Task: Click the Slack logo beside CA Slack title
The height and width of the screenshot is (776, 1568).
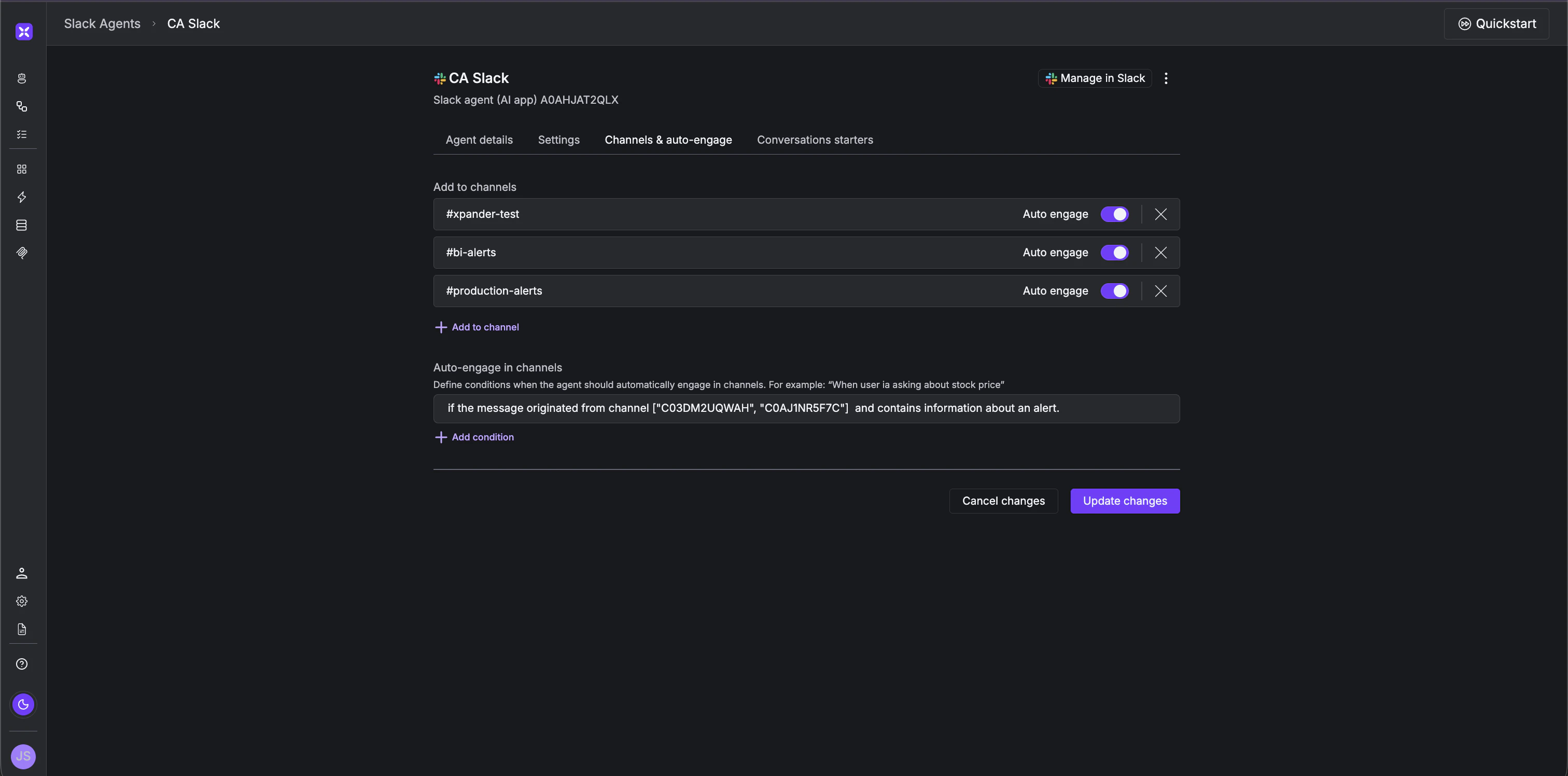Action: coord(440,78)
